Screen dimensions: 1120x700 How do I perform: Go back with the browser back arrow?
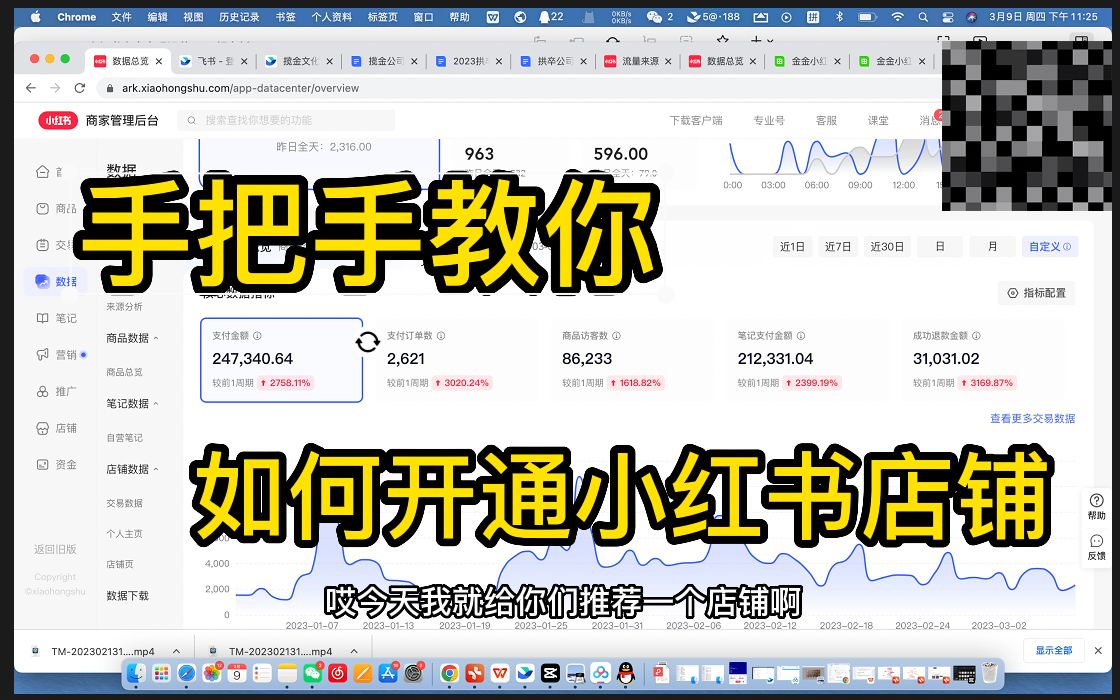coord(31,88)
